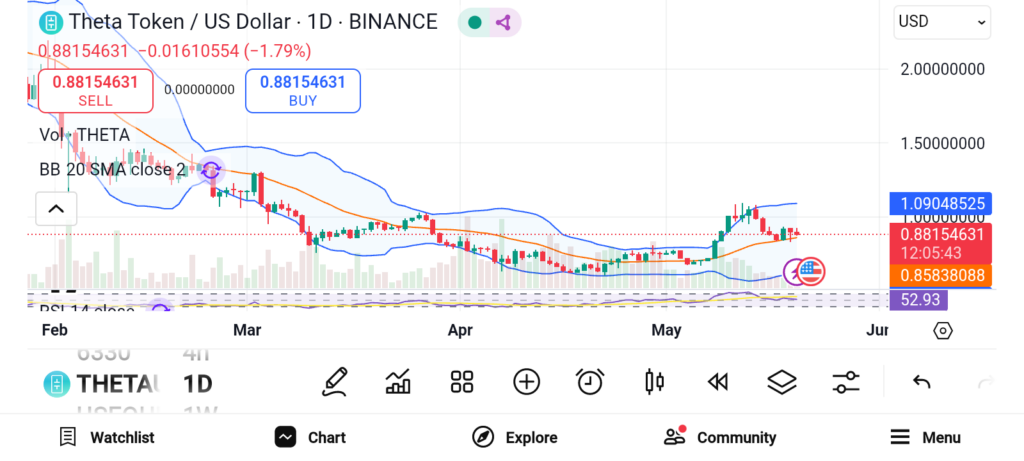Open the USD currency dropdown

(942, 21)
